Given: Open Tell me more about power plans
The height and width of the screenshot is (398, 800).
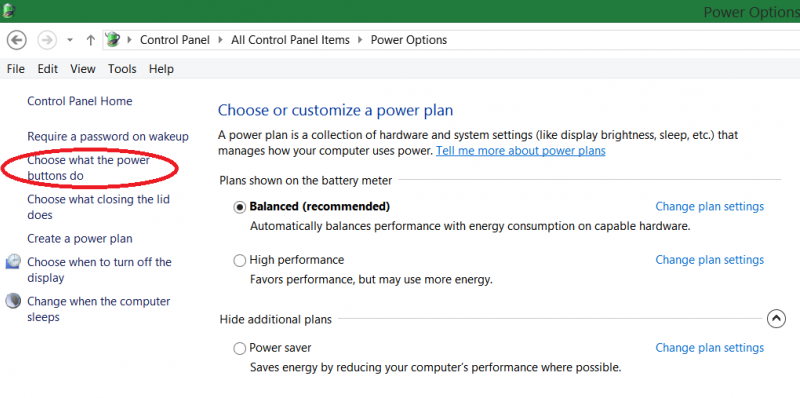Looking at the screenshot, I should (x=520, y=151).
